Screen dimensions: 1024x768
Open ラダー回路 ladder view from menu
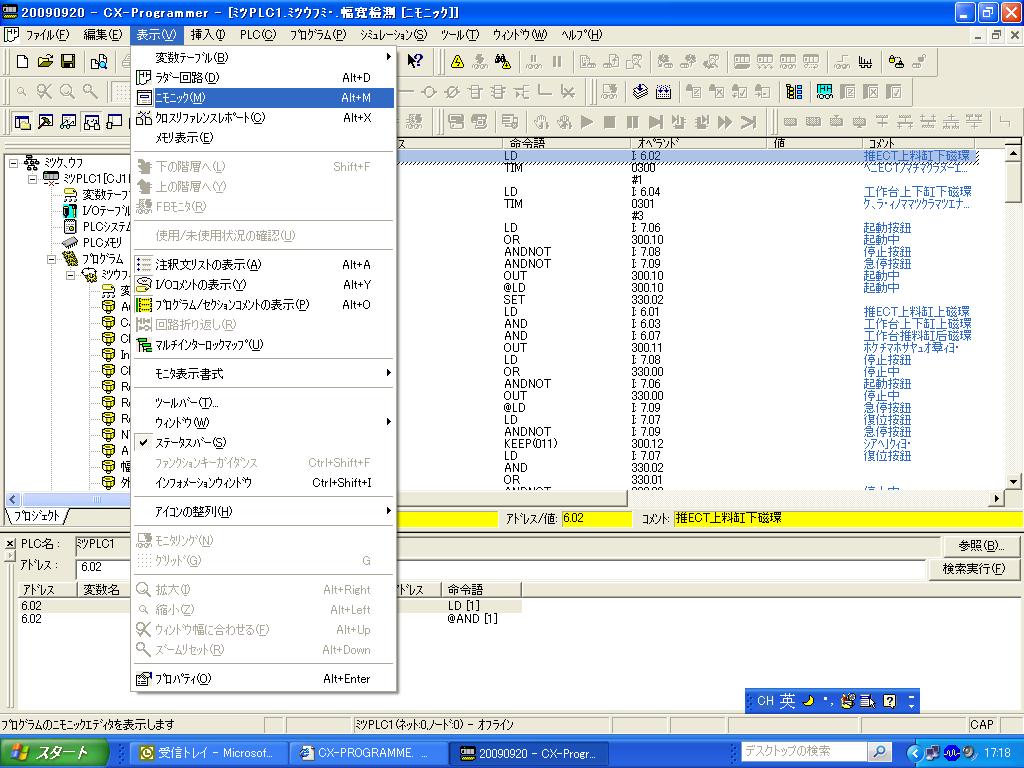(187, 78)
